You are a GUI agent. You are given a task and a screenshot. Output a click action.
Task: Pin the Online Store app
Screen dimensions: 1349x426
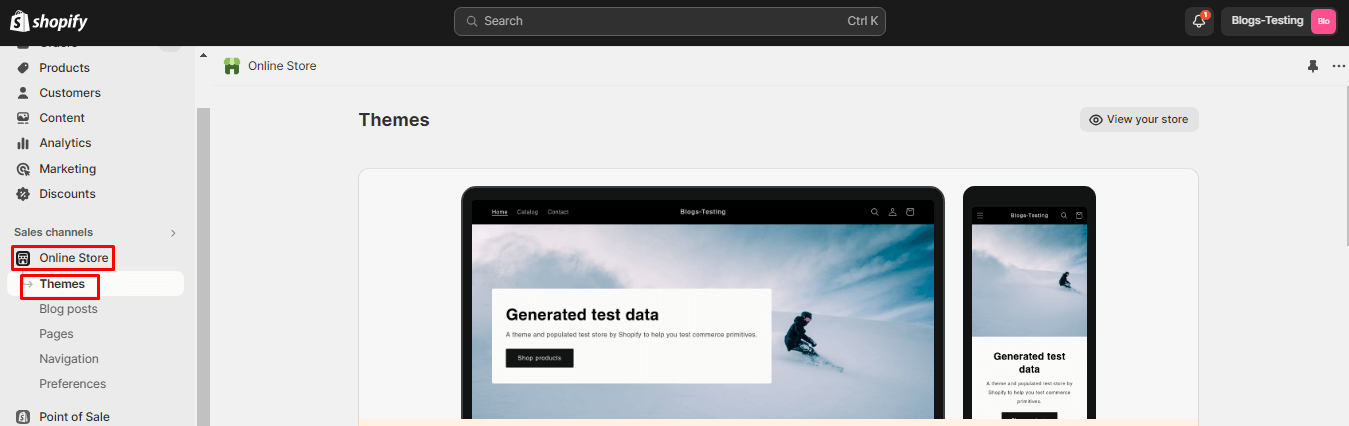click(1313, 66)
